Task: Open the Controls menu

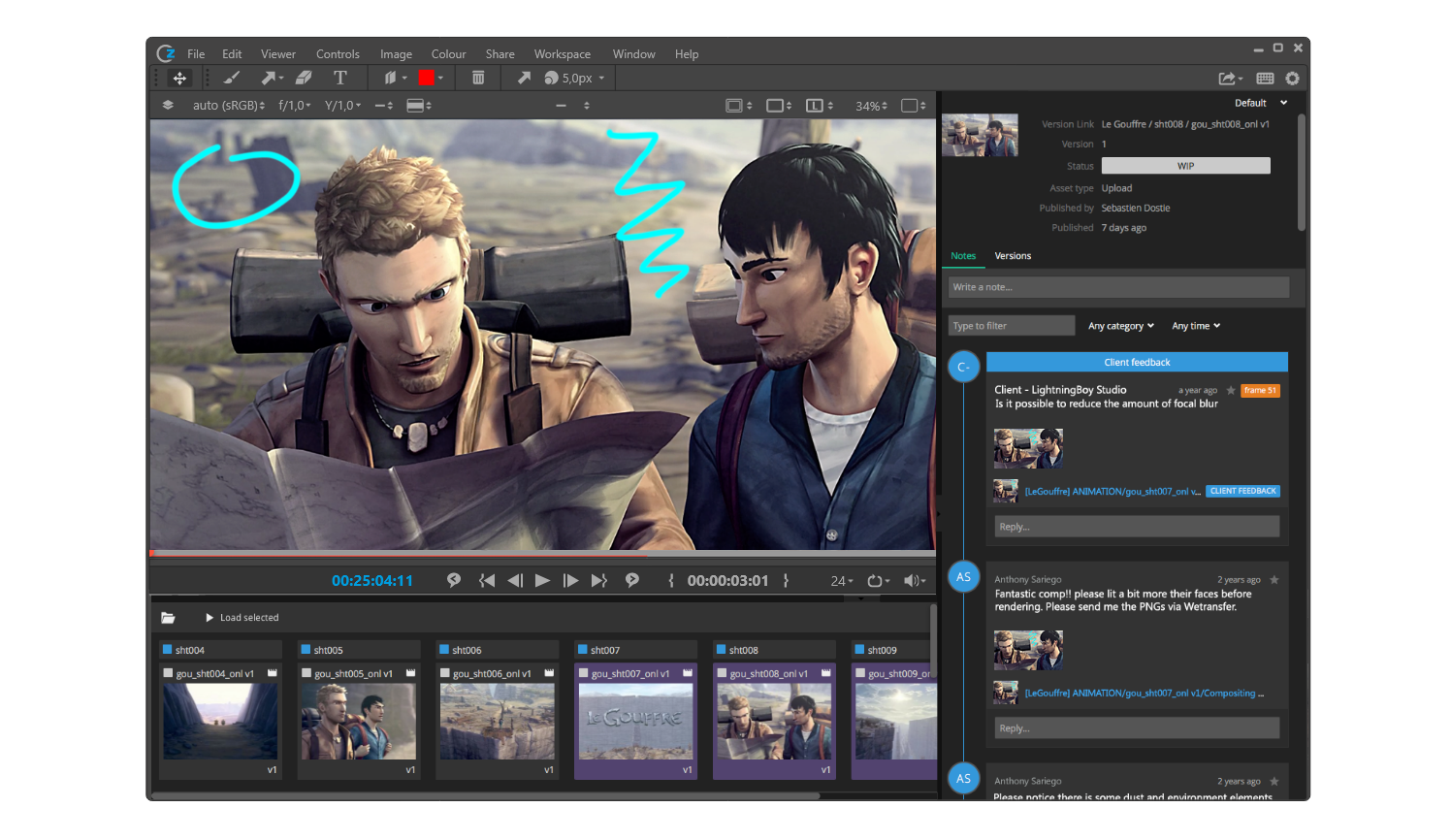Action: click(338, 54)
